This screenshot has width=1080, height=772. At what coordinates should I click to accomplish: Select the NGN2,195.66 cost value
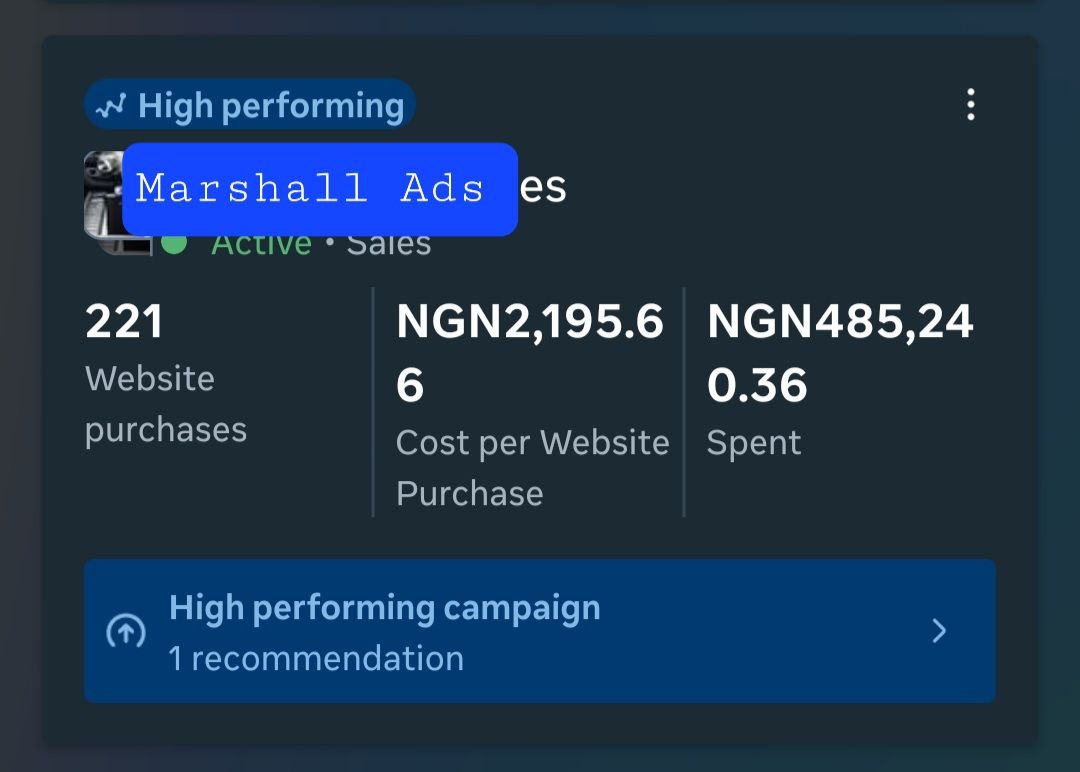530,353
